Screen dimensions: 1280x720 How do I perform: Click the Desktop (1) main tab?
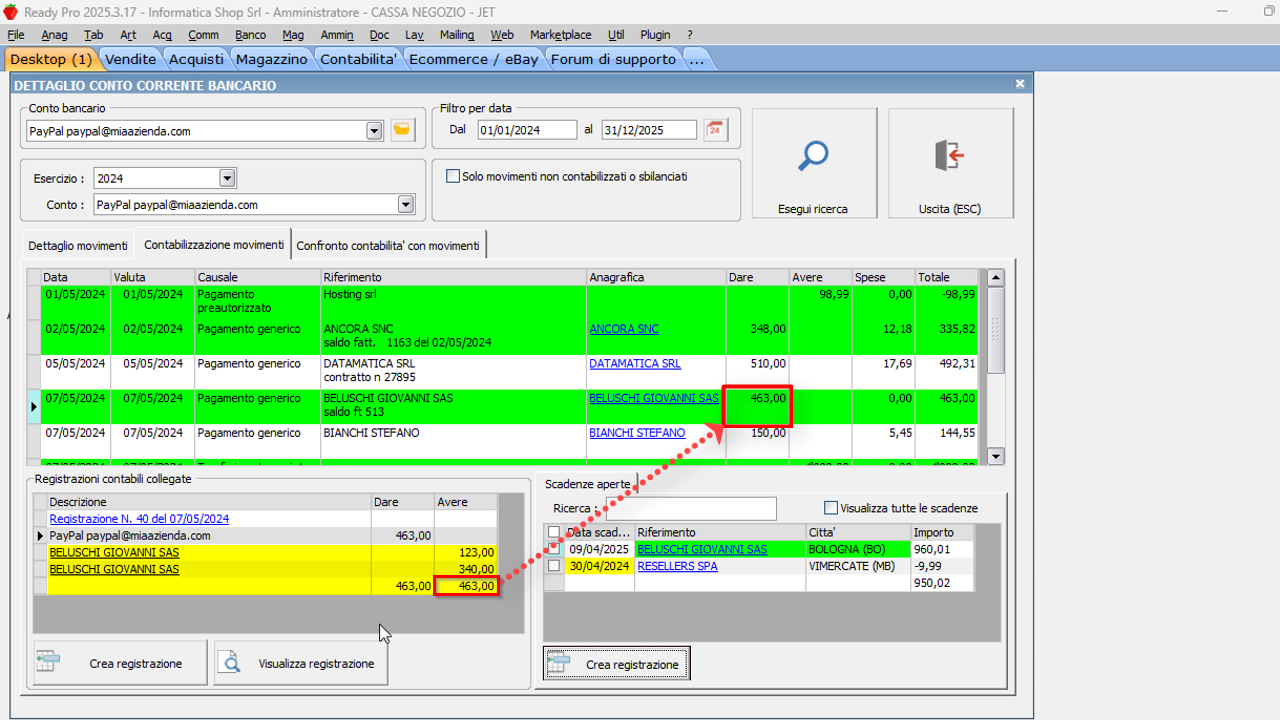51,59
